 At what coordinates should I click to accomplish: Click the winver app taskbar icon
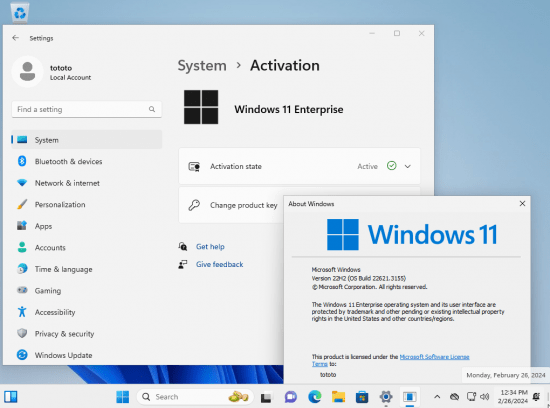click(409, 397)
